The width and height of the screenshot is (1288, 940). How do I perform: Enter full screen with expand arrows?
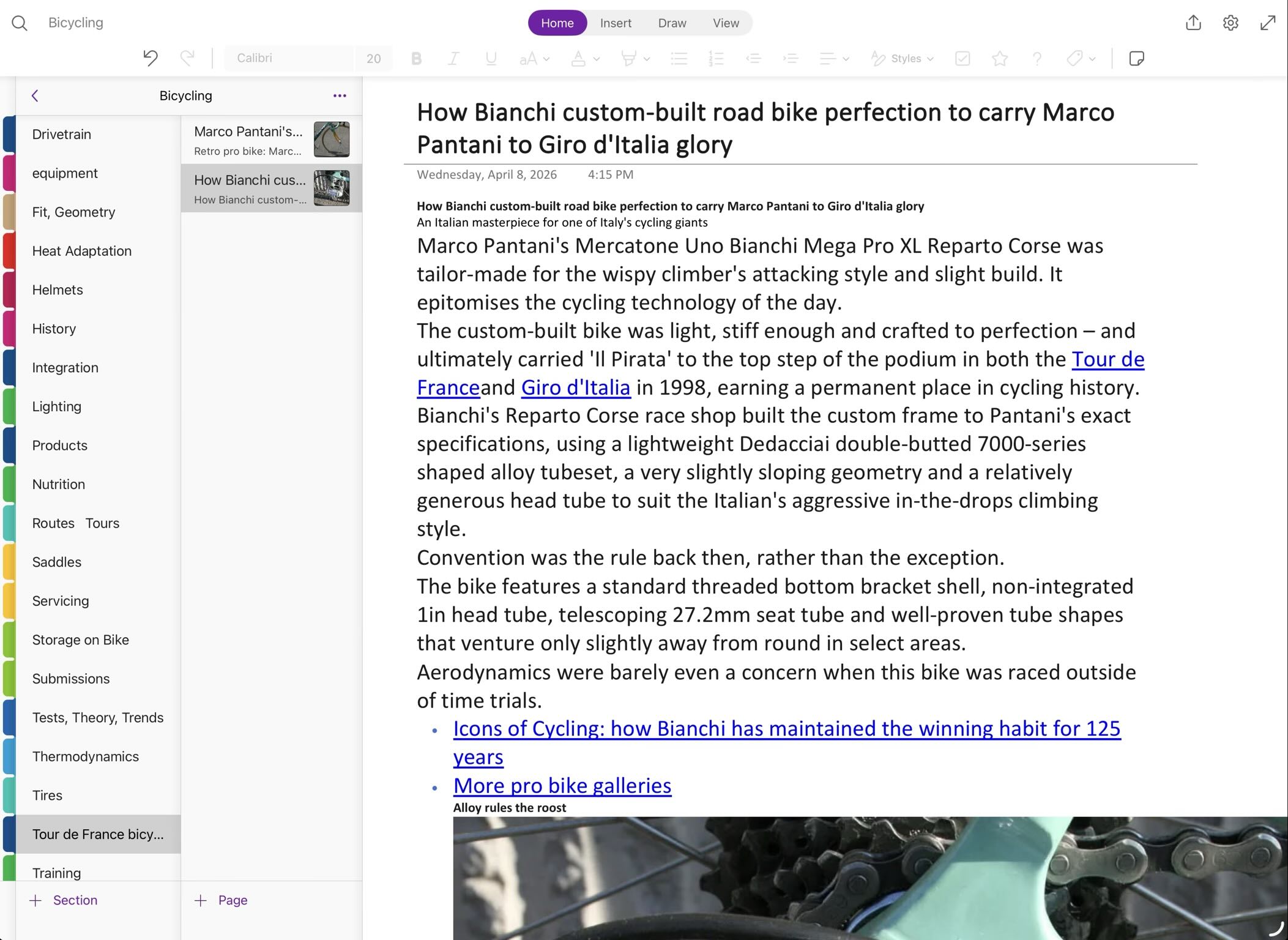click(1268, 23)
